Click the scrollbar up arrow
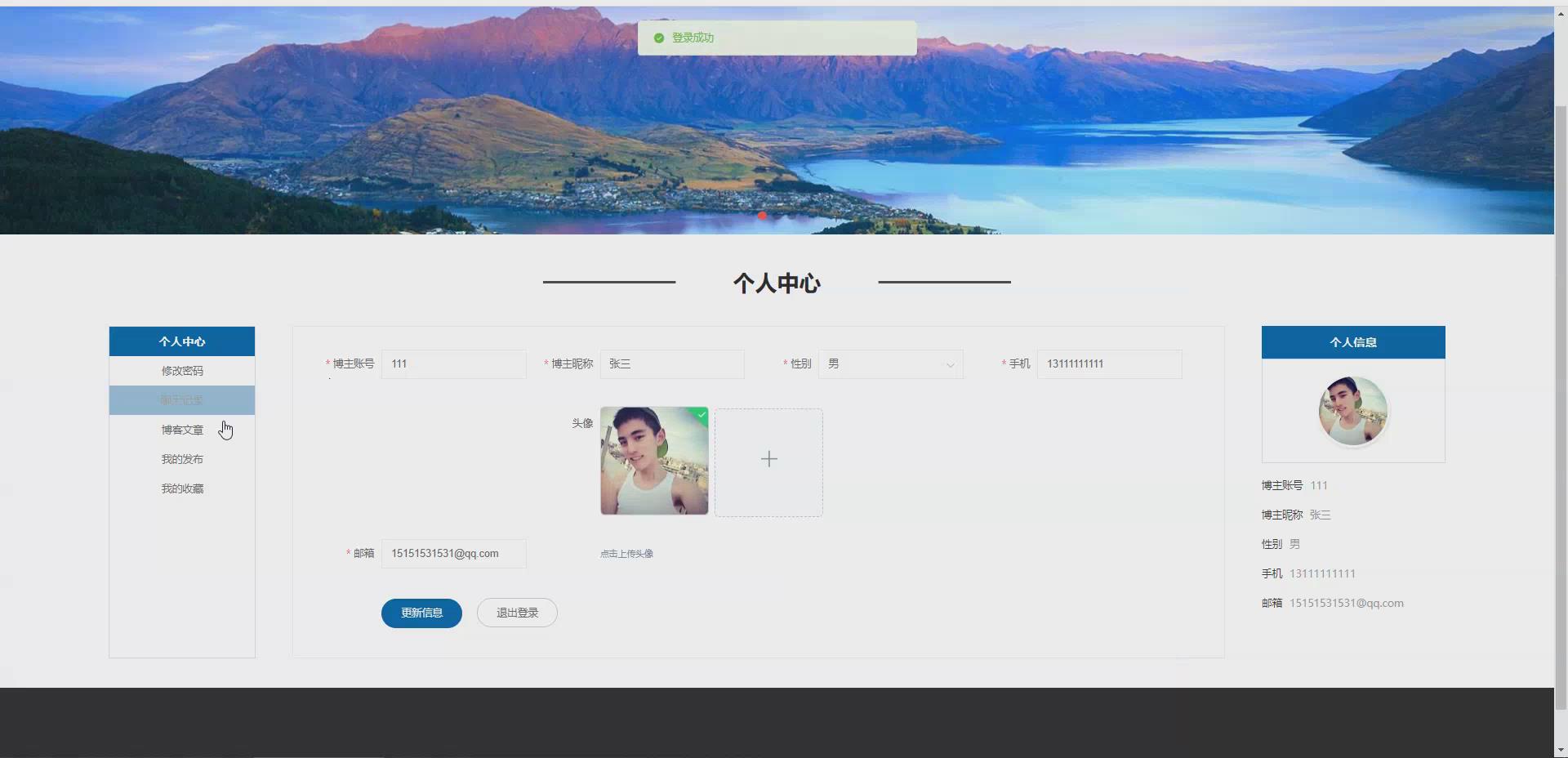1568x758 pixels. pyautogui.click(x=1561, y=12)
